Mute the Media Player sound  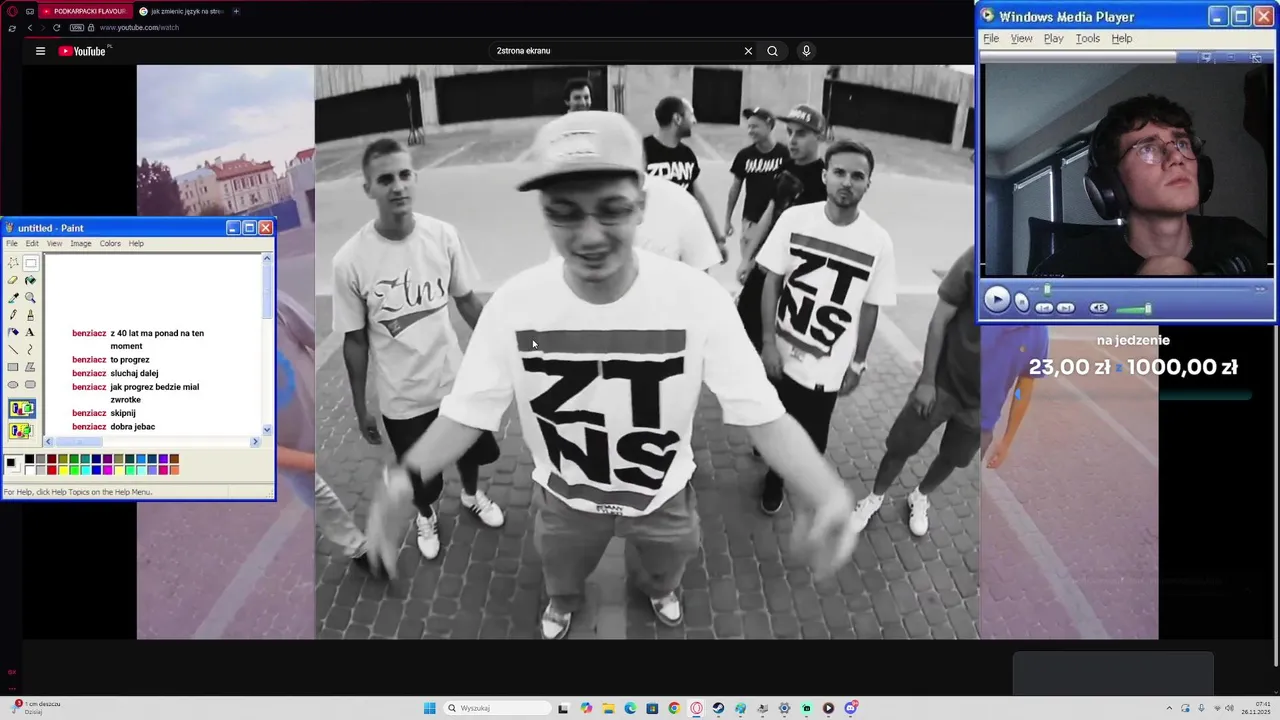[x=1099, y=308]
